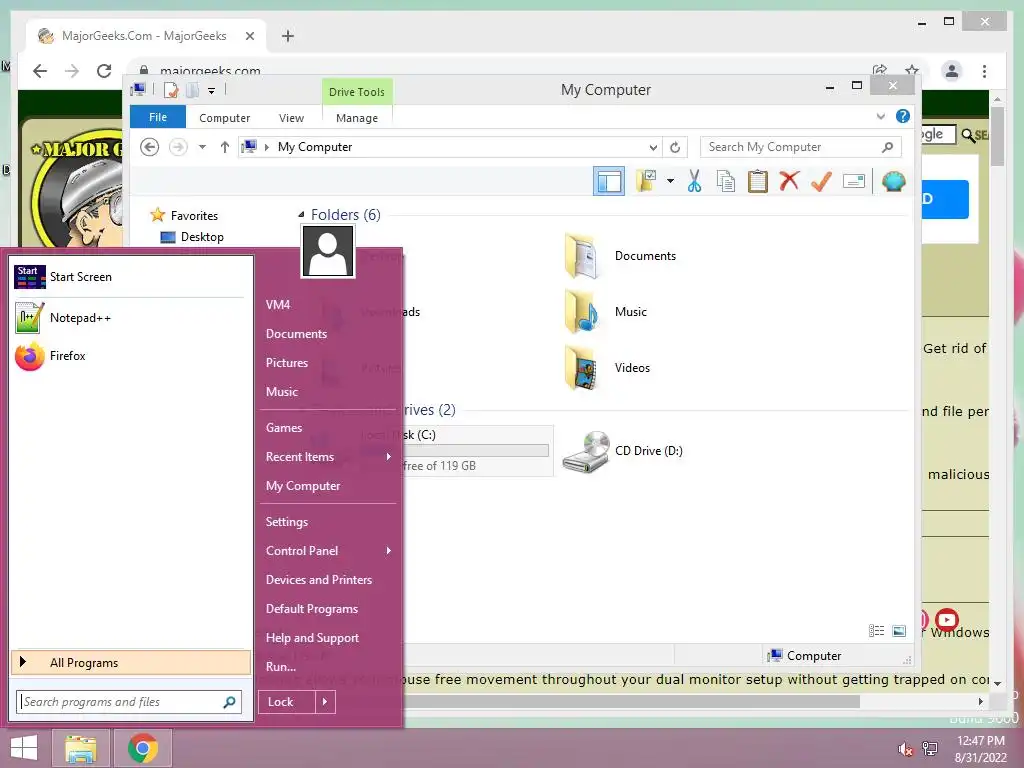The image size is (1024, 768).
Task: Expand Control Panel submenu
Action: pos(328,551)
